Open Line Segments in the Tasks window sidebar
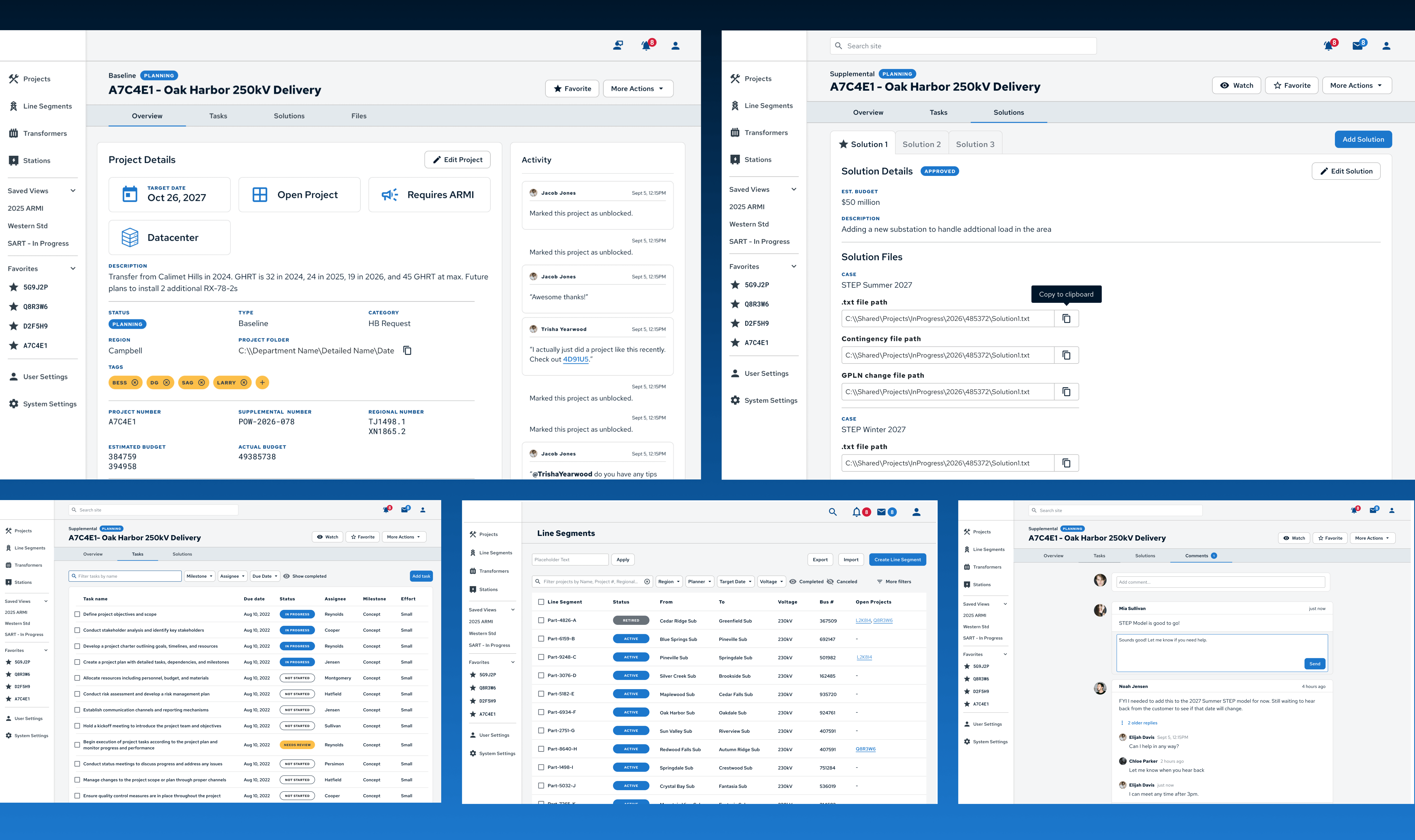Image resolution: width=1415 pixels, height=840 pixels. pyautogui.click(x=26, y=548)
